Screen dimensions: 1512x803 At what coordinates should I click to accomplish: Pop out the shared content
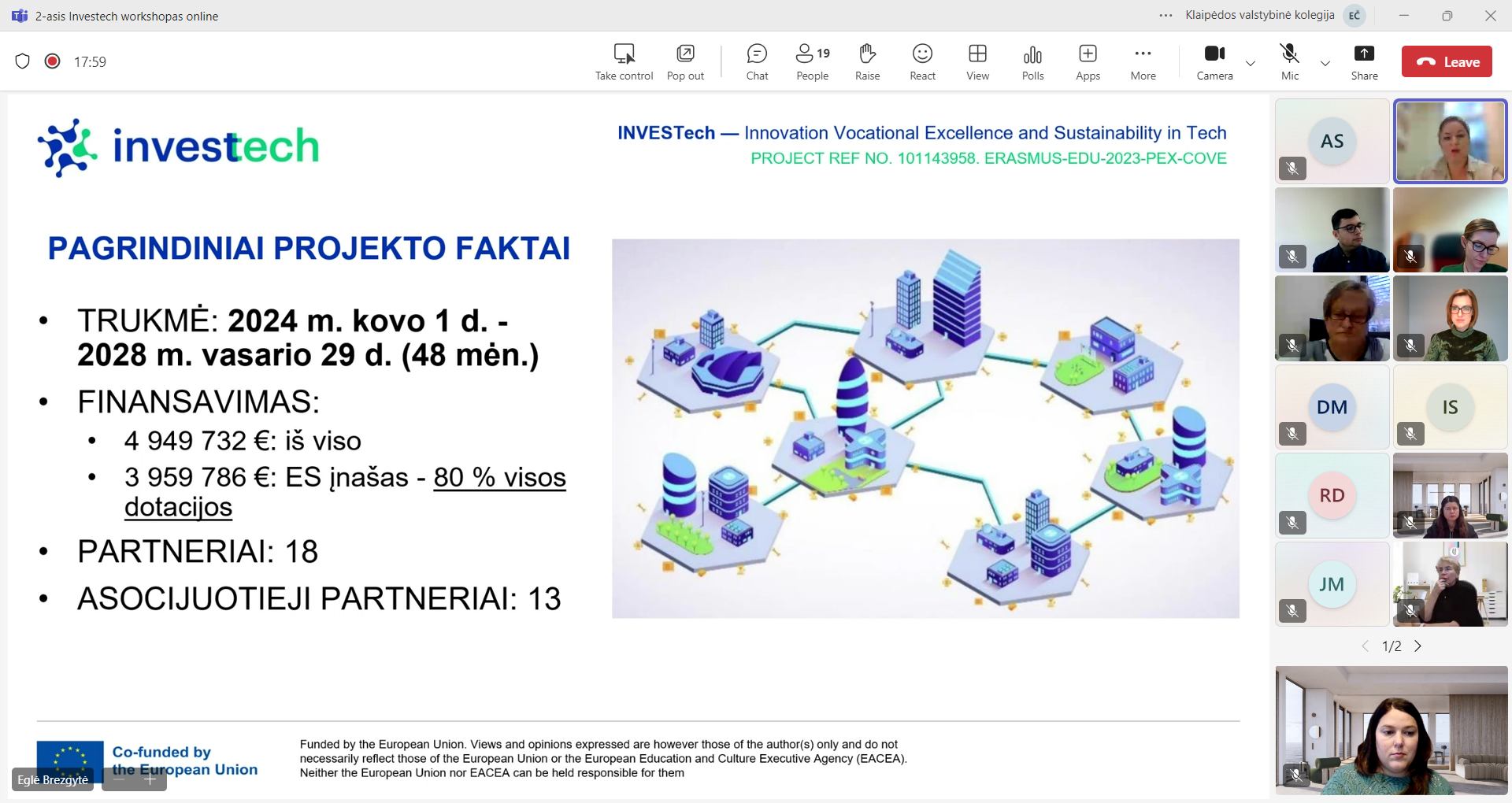point(685,61)
